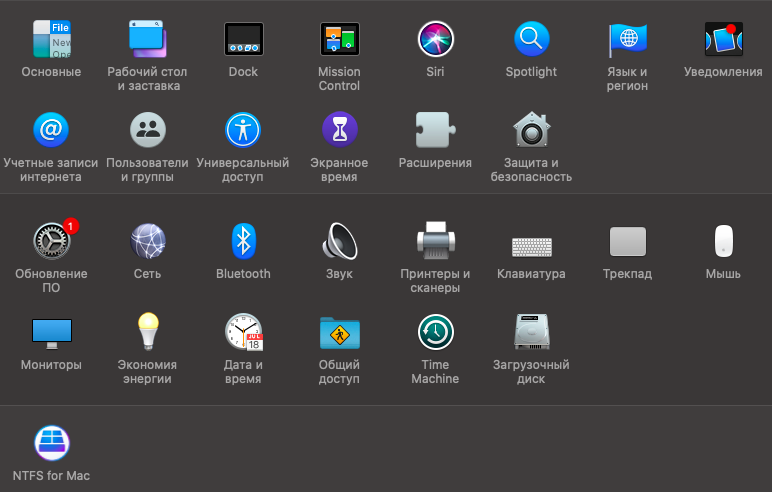The image size is (772, 492).
Task: Open Mission Control preferences
Action: [340, 39]
